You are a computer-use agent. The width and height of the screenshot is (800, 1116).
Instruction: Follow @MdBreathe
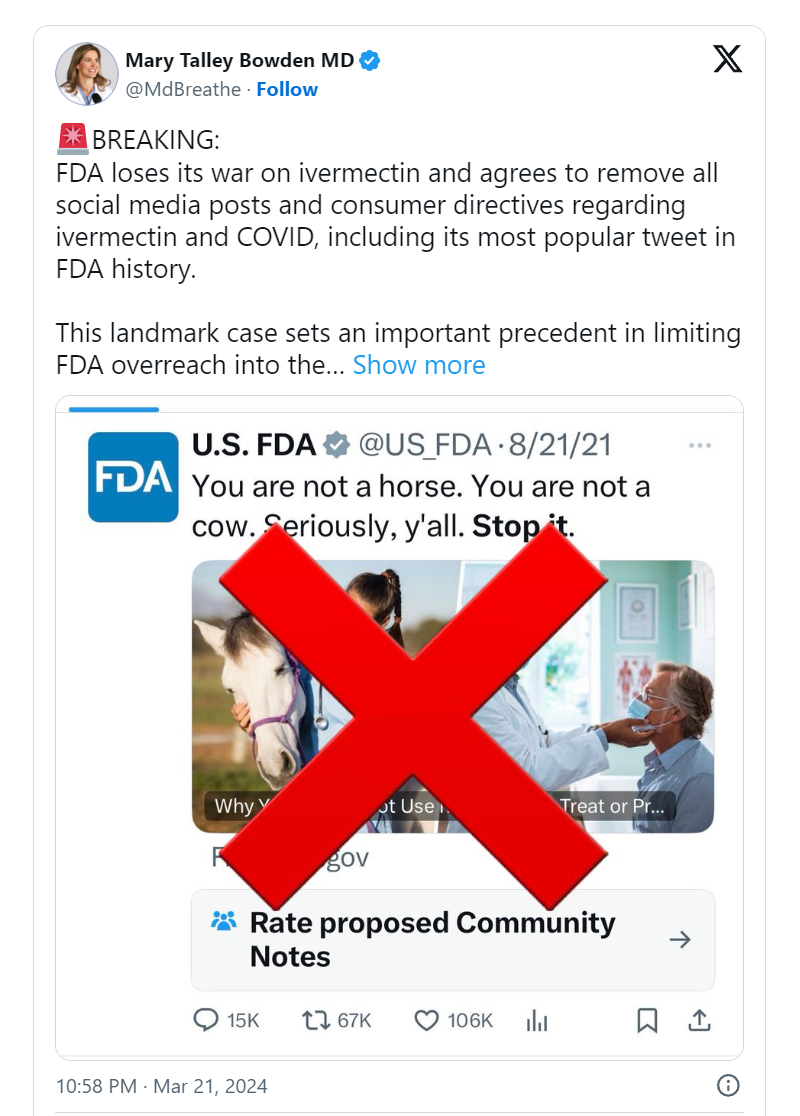tap(287, 89)
